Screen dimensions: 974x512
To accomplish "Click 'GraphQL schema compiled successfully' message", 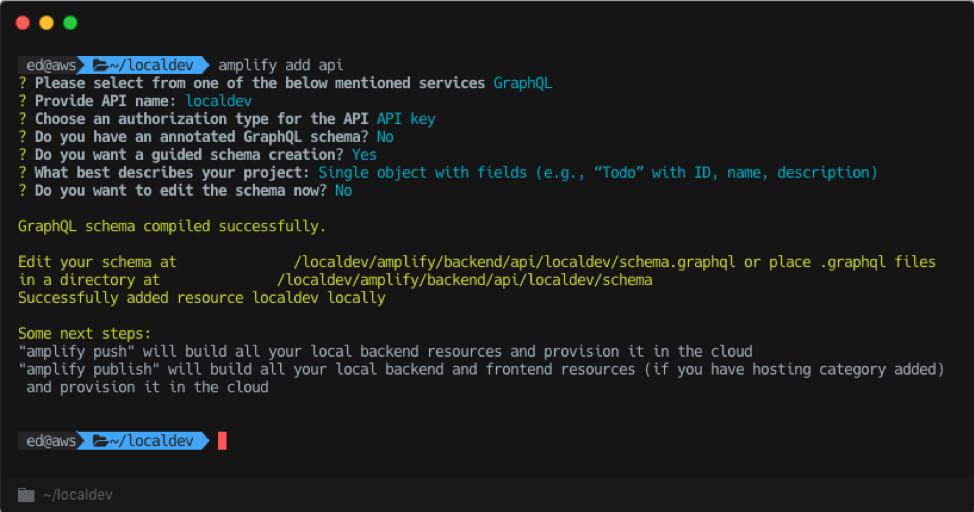I will (171, 226).
